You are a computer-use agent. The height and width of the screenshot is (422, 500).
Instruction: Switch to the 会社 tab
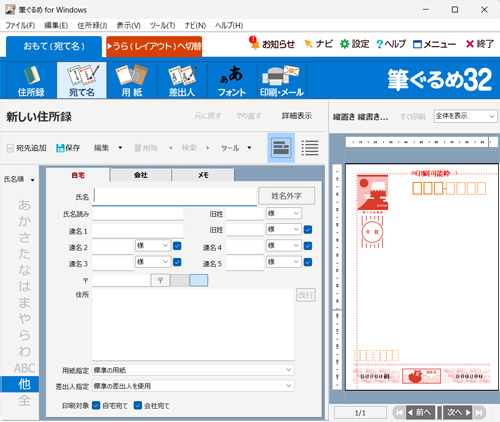(141, 175)
